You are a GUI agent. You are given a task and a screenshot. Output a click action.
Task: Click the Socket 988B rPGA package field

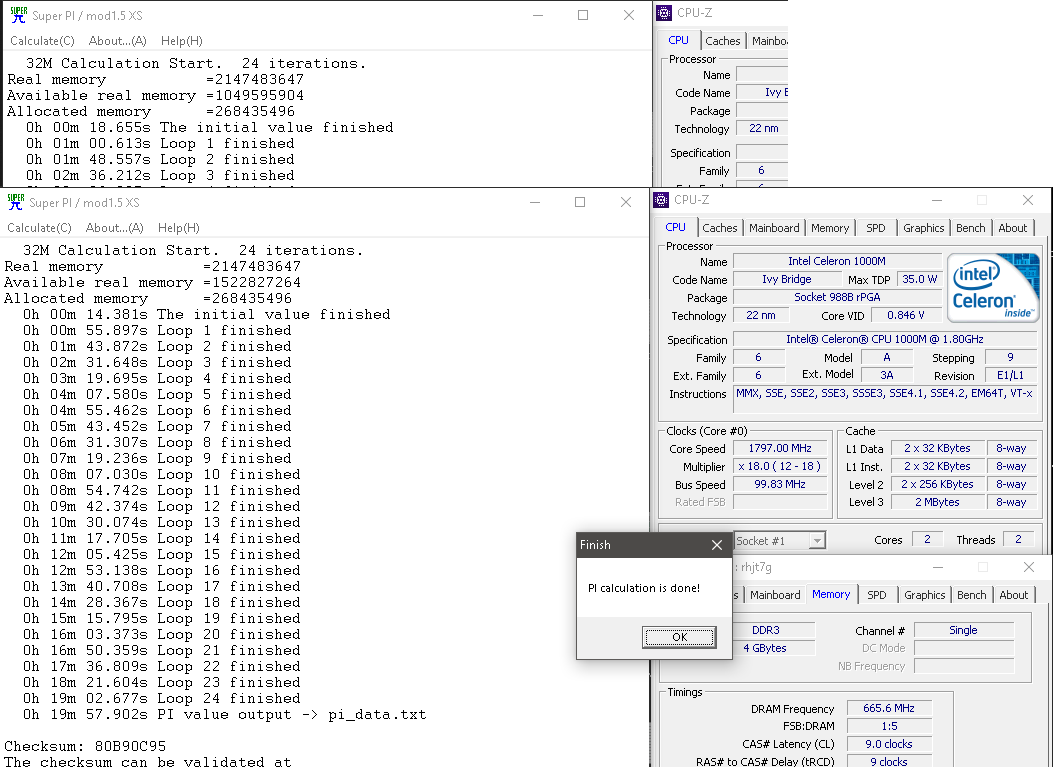[837, 297]
